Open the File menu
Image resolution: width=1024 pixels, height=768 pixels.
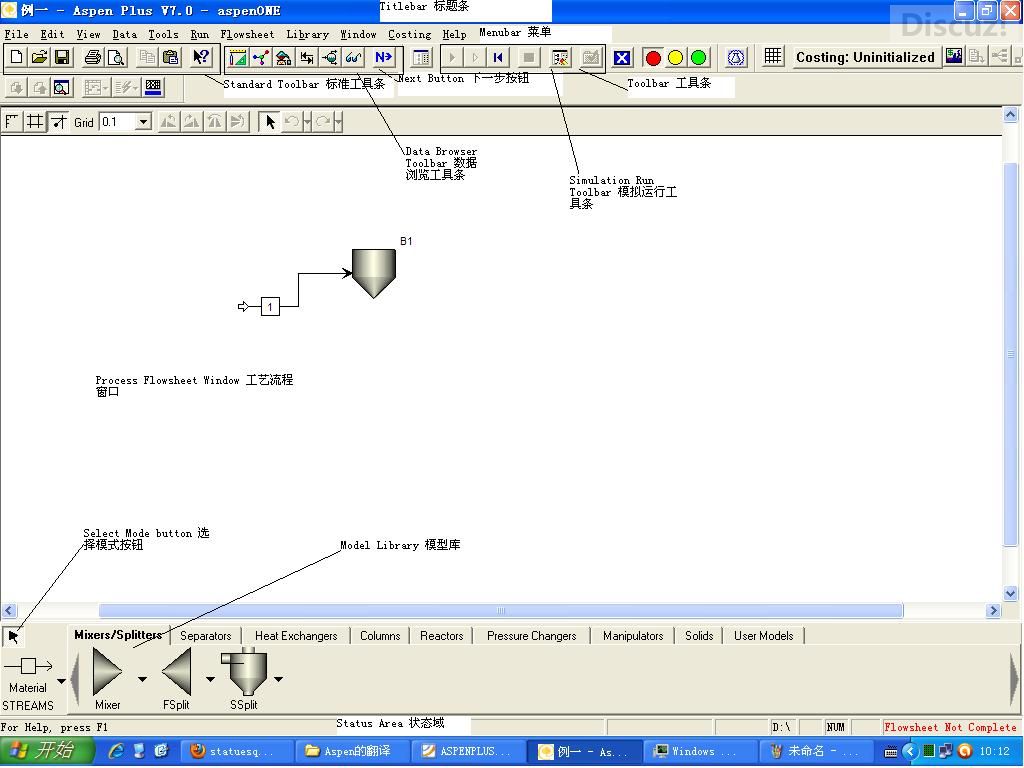tap(16, 35)
